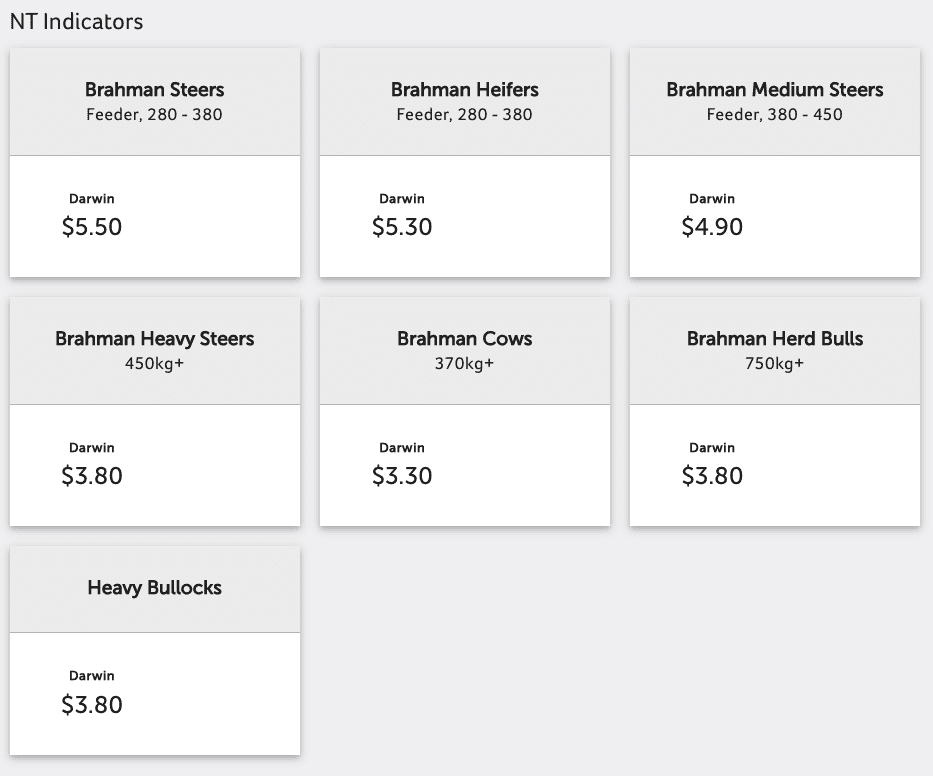933x776 pixels.
Task: Open the Heavy Bullocks card
Action: coord(155,650)
